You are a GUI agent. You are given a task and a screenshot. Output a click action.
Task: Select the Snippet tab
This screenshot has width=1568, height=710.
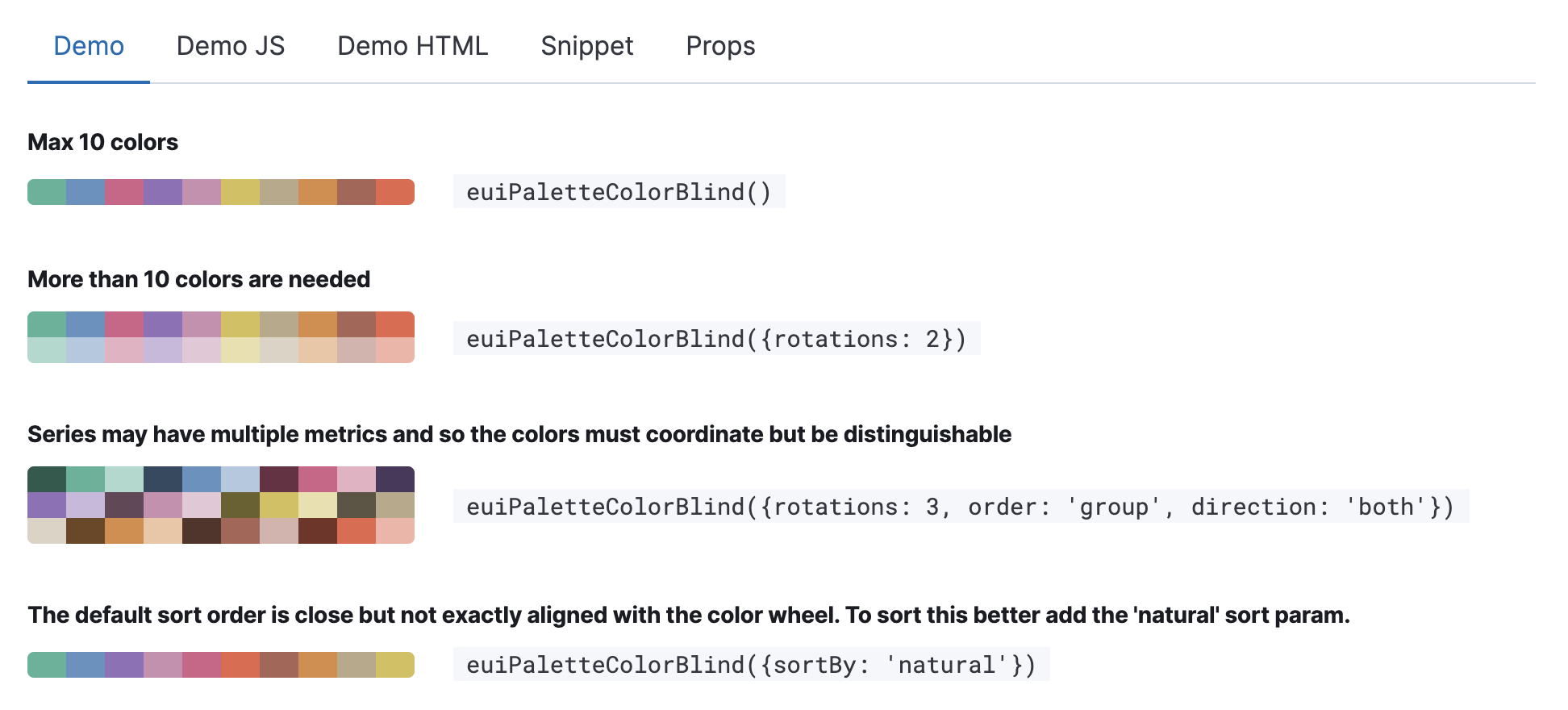[586, 46]
